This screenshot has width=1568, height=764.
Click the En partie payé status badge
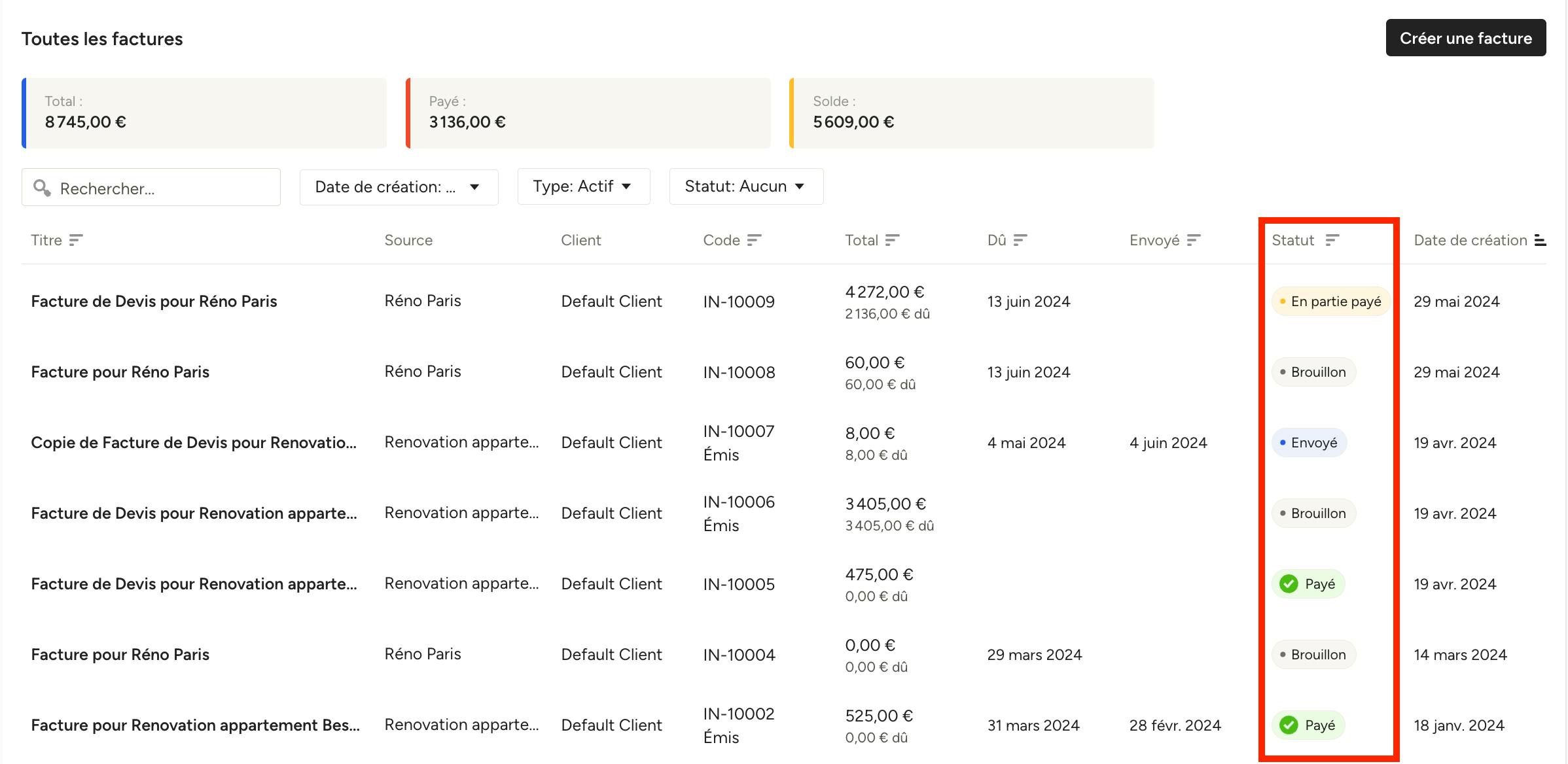pyautogui.click(x=1330, y=302)
